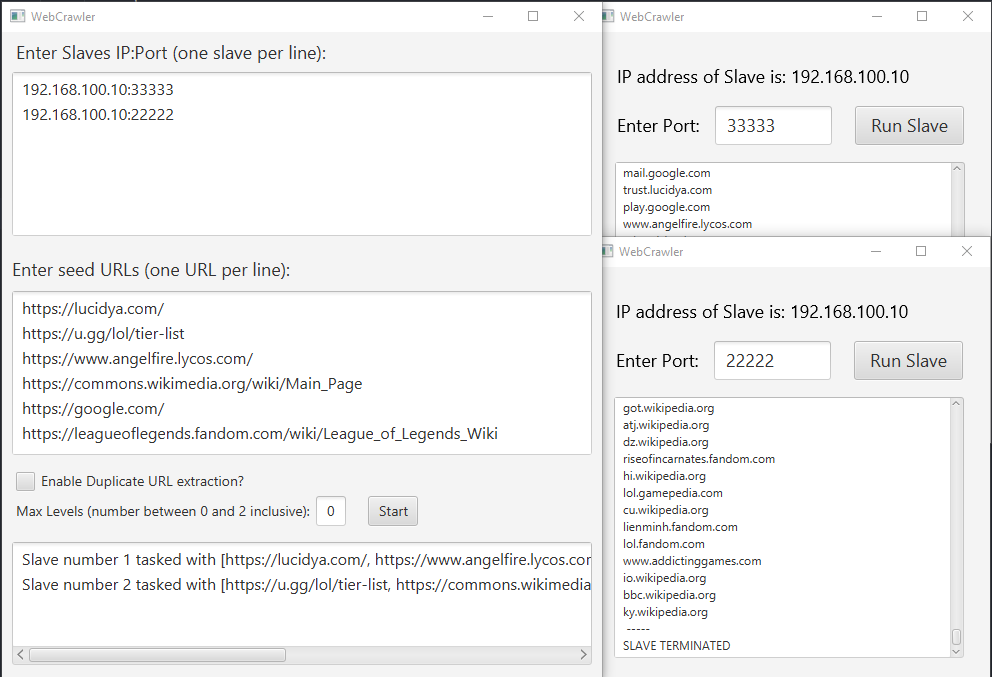Maximize the main WebCrawler window
The width and height of the screenshot is (992, 677).
tap(533, 16)
